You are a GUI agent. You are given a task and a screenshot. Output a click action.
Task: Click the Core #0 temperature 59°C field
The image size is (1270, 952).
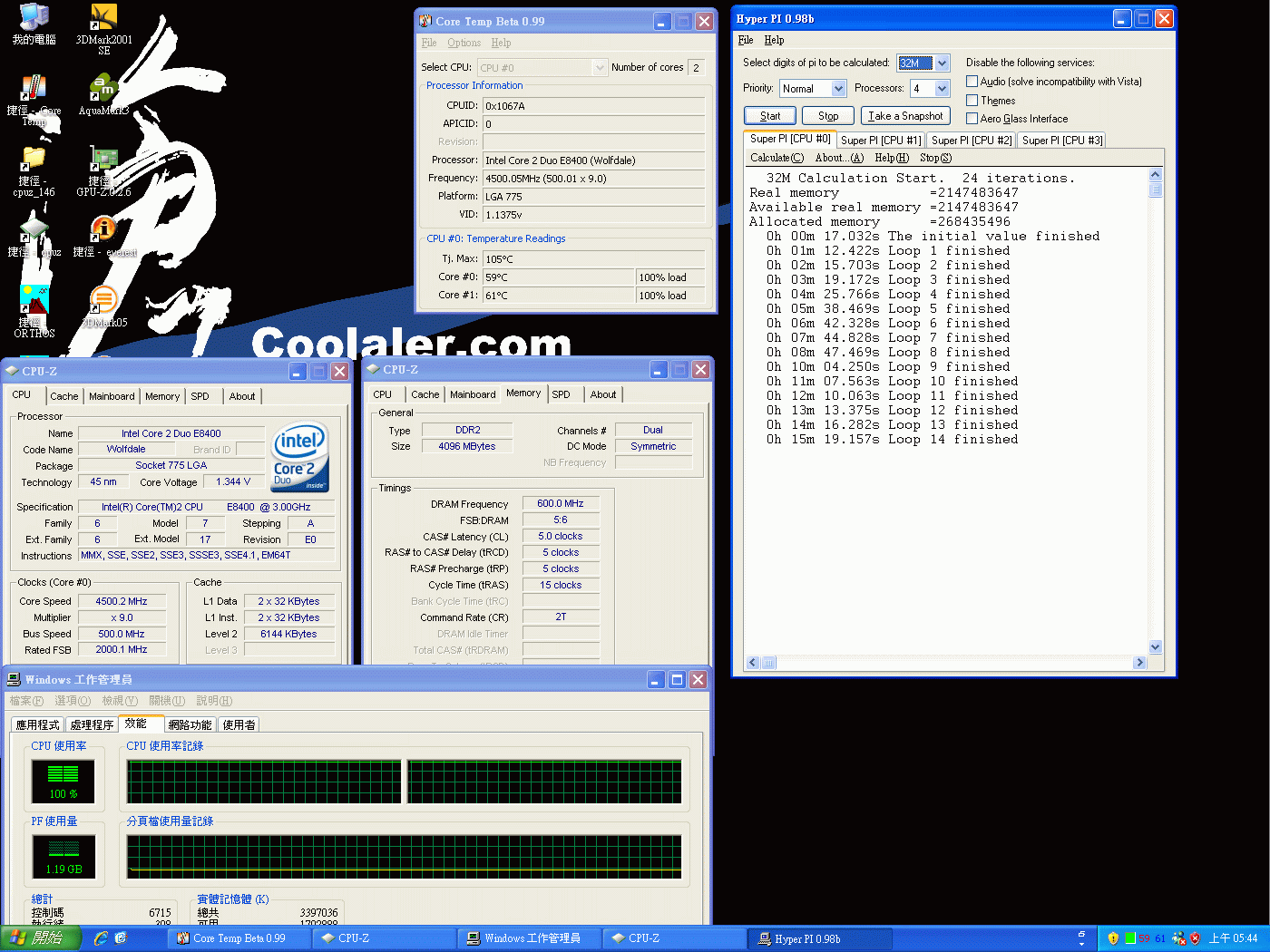tap(559, 277)
